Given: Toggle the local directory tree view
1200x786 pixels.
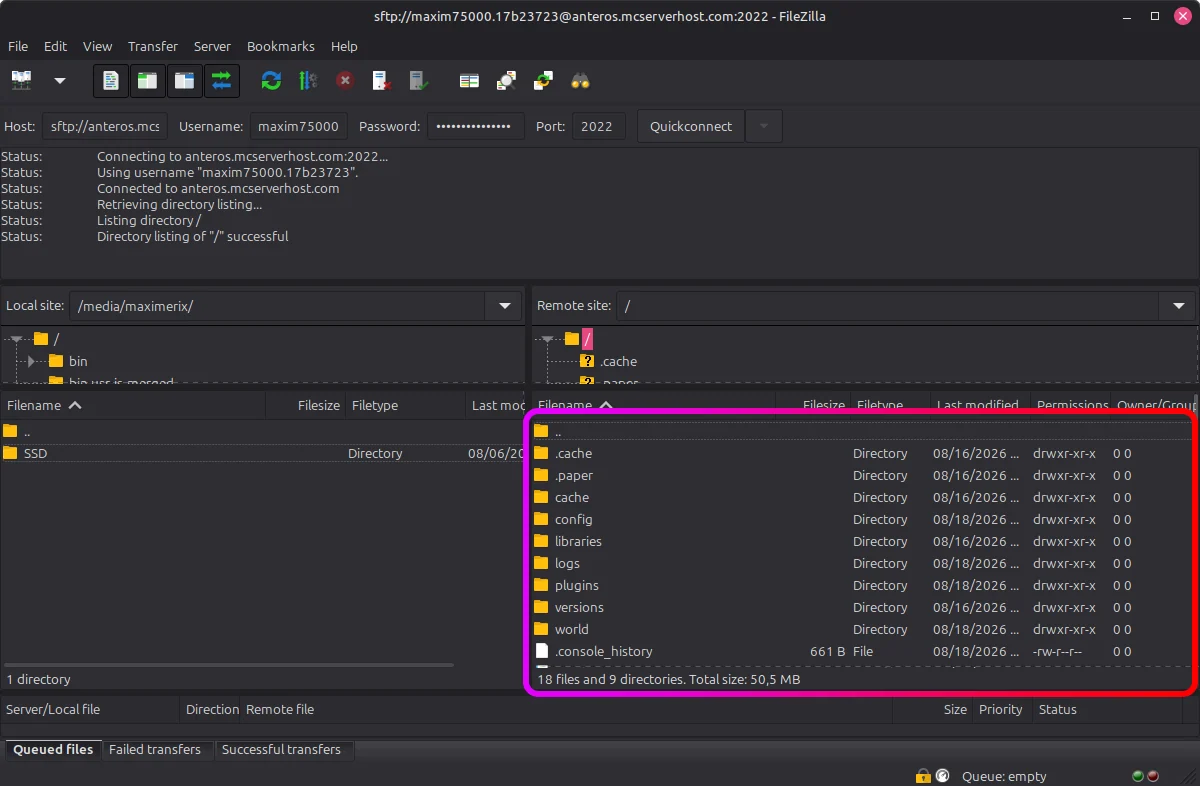Looking at the screenshot, I should coord(147,81).
